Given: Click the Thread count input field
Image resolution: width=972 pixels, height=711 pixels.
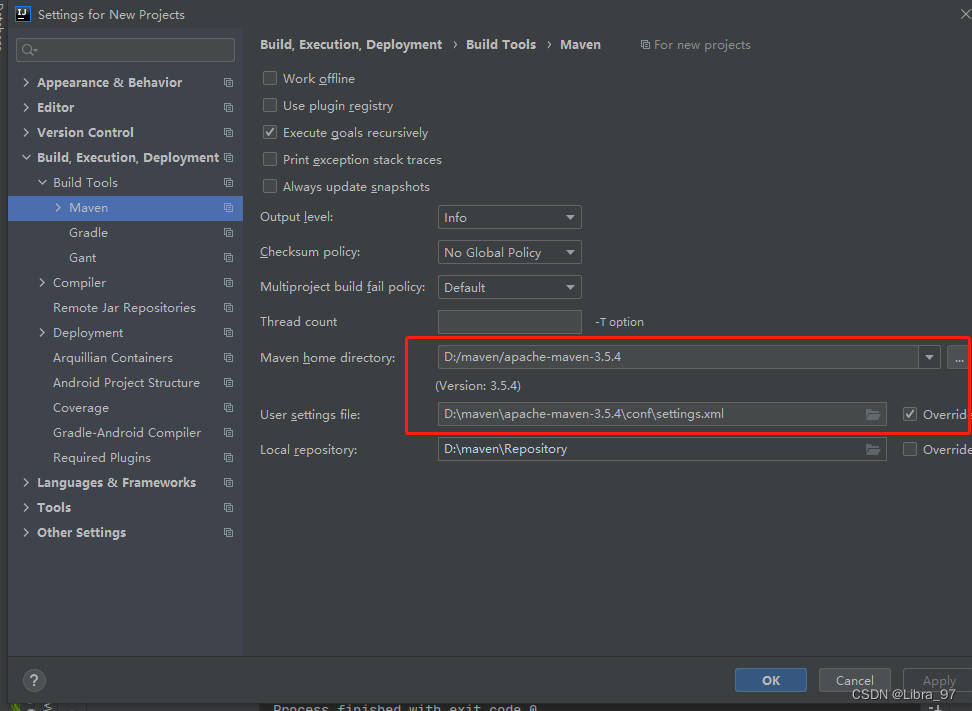Looking at the screenshot, I should [x=510, y=322].
